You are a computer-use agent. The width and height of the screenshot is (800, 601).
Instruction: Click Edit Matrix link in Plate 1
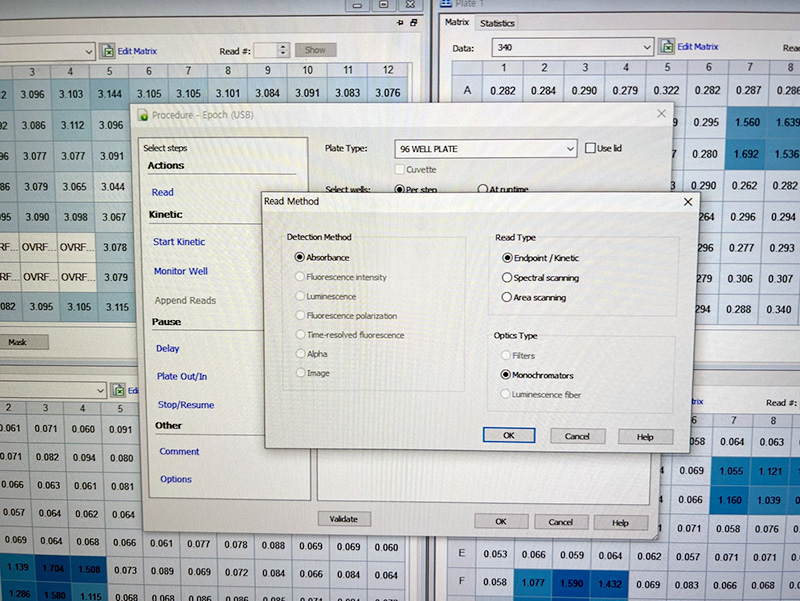point(697,47)
